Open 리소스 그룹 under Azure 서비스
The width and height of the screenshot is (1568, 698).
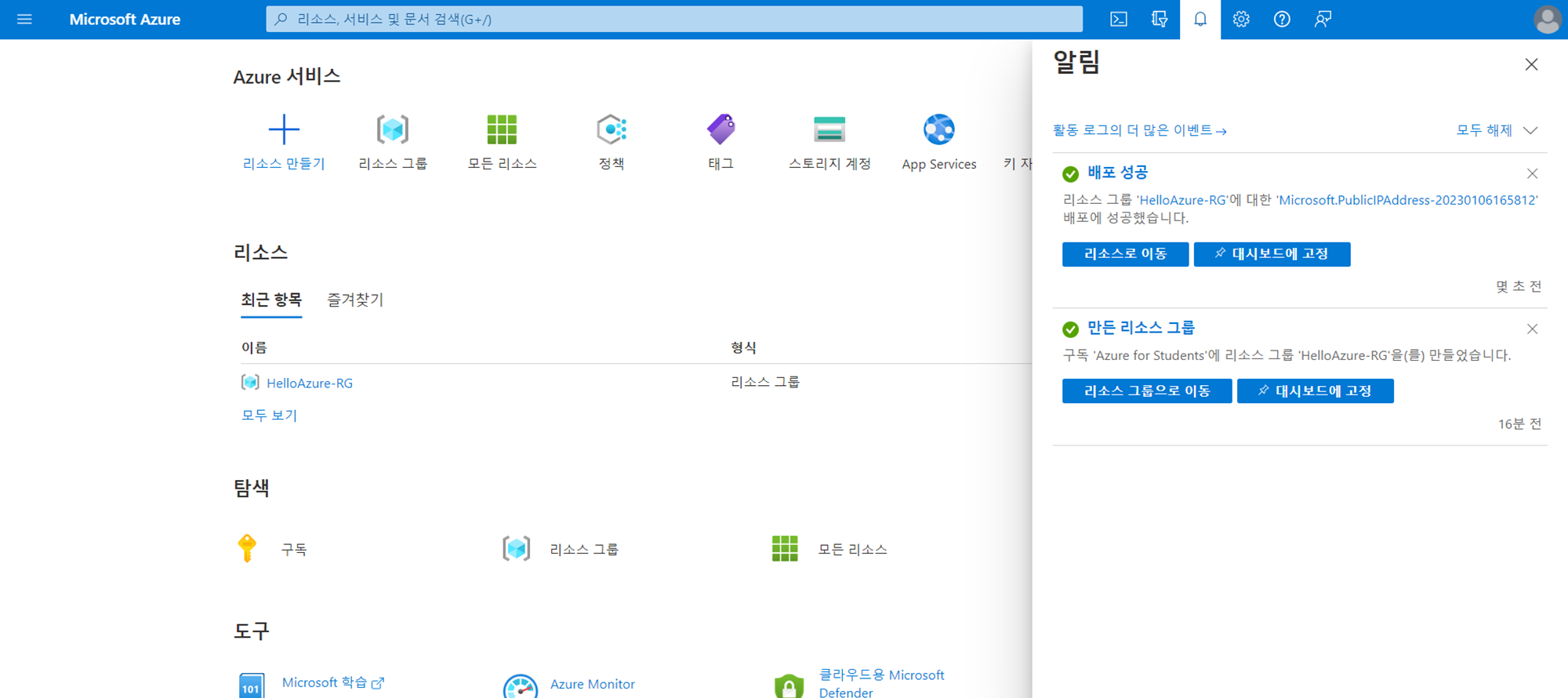point(393,129)
